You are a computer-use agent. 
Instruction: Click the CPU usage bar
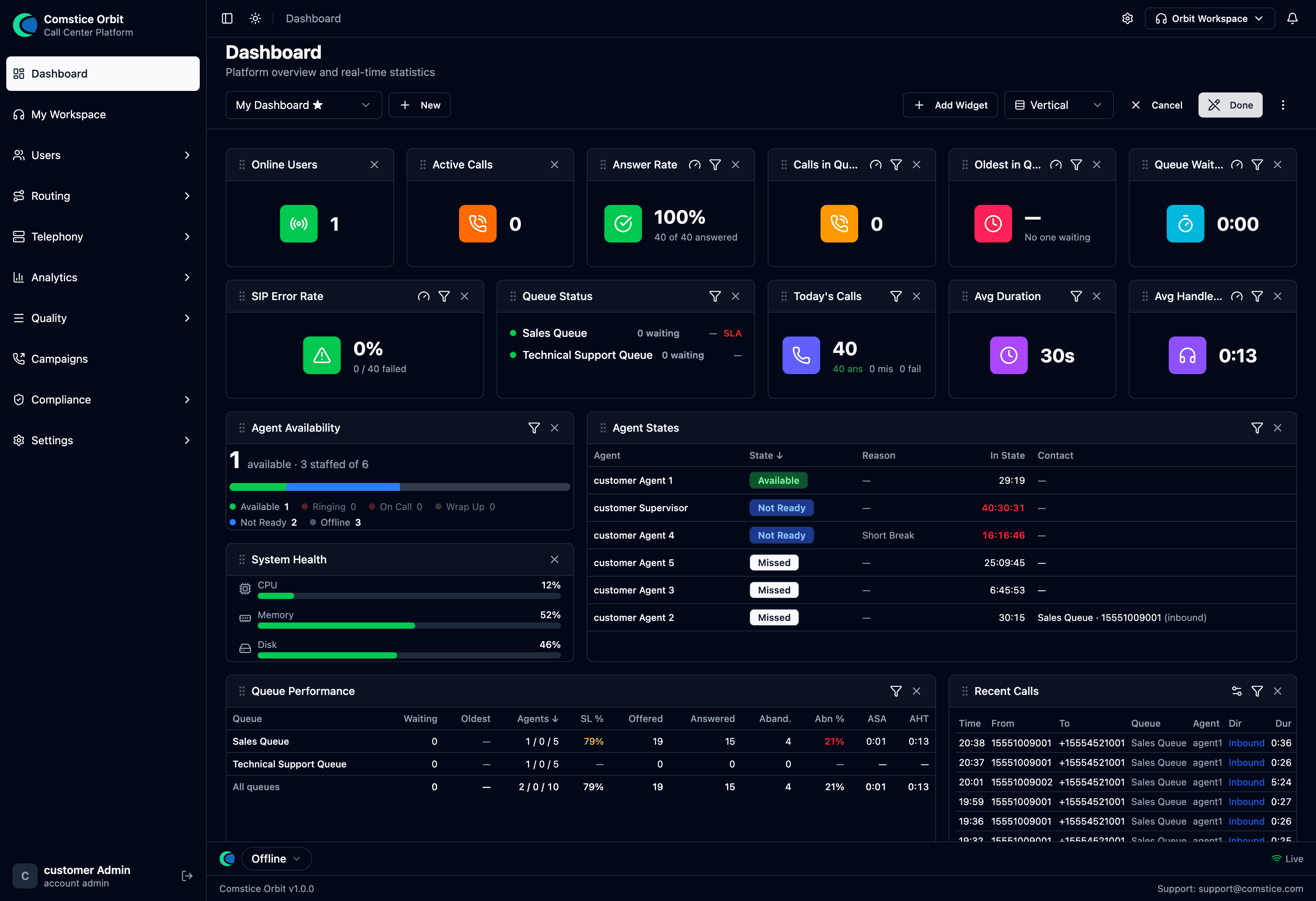click(409, 596)
